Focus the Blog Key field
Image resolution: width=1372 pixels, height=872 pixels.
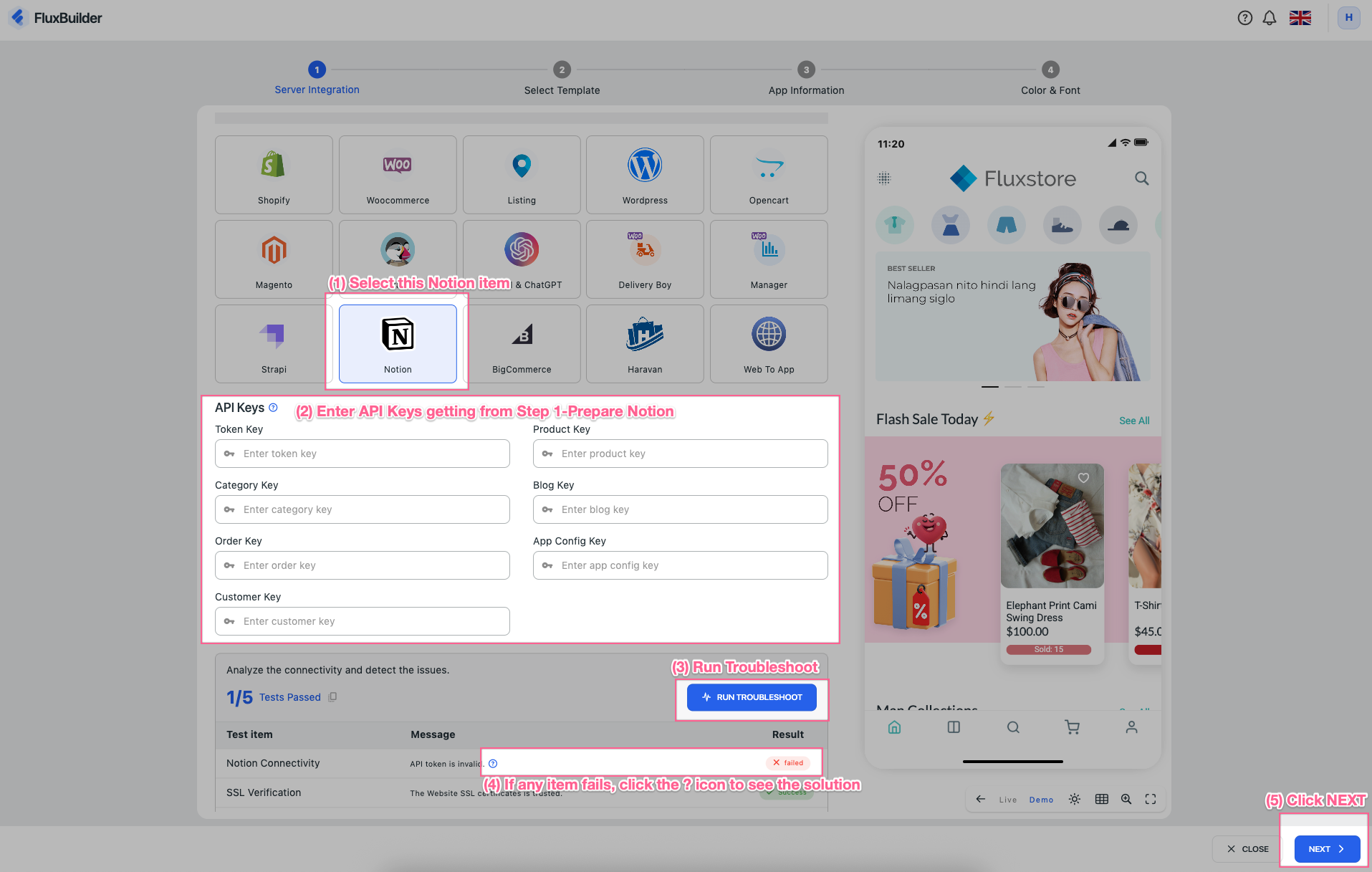pyautogui.click(x=681, y=509)
